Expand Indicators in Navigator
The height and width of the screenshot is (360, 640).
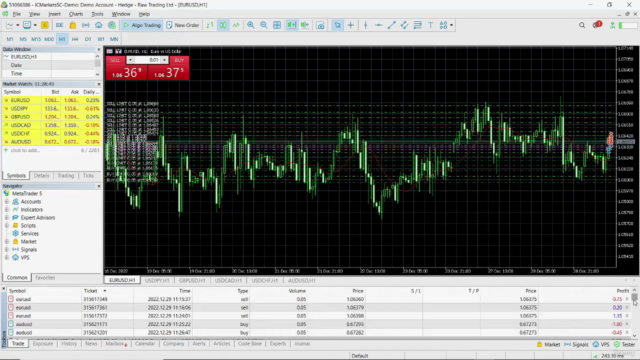7,210
